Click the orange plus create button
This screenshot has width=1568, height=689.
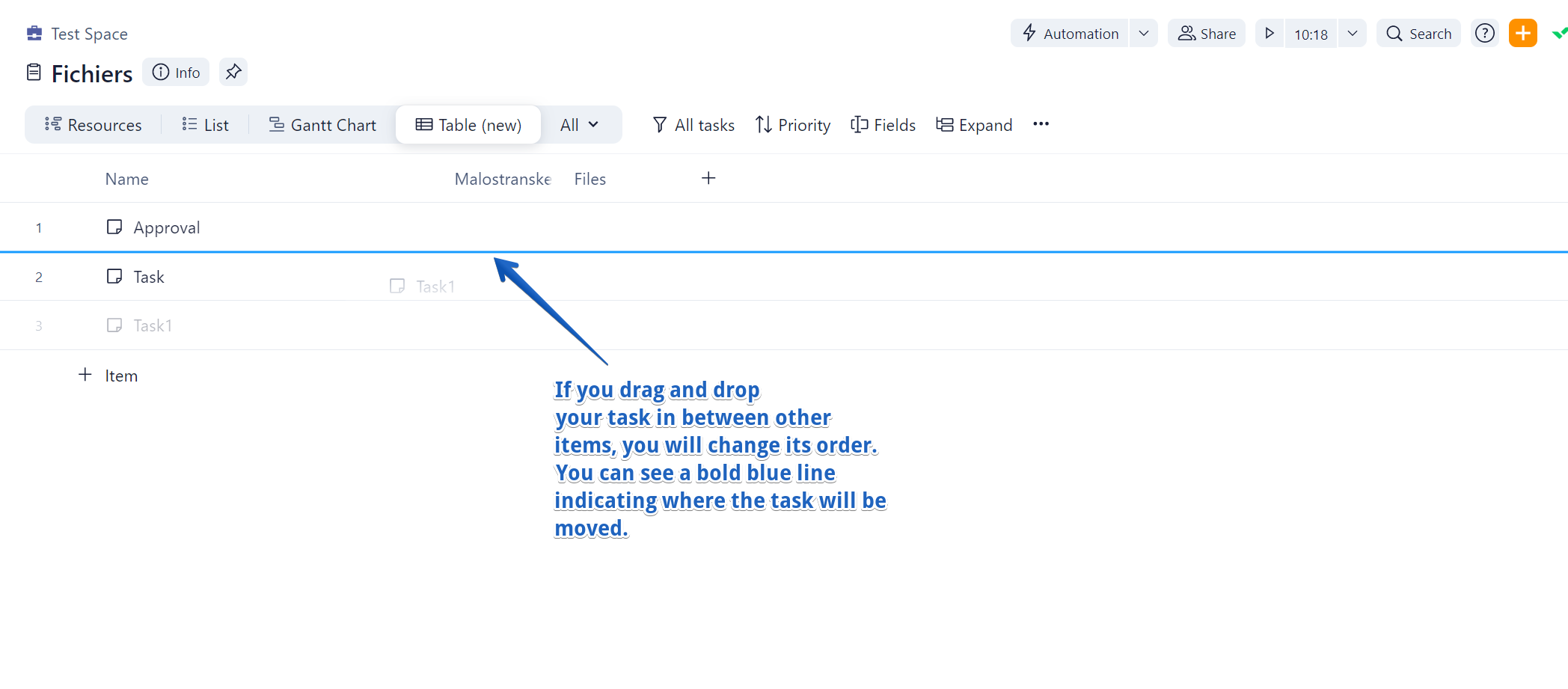1522,34
